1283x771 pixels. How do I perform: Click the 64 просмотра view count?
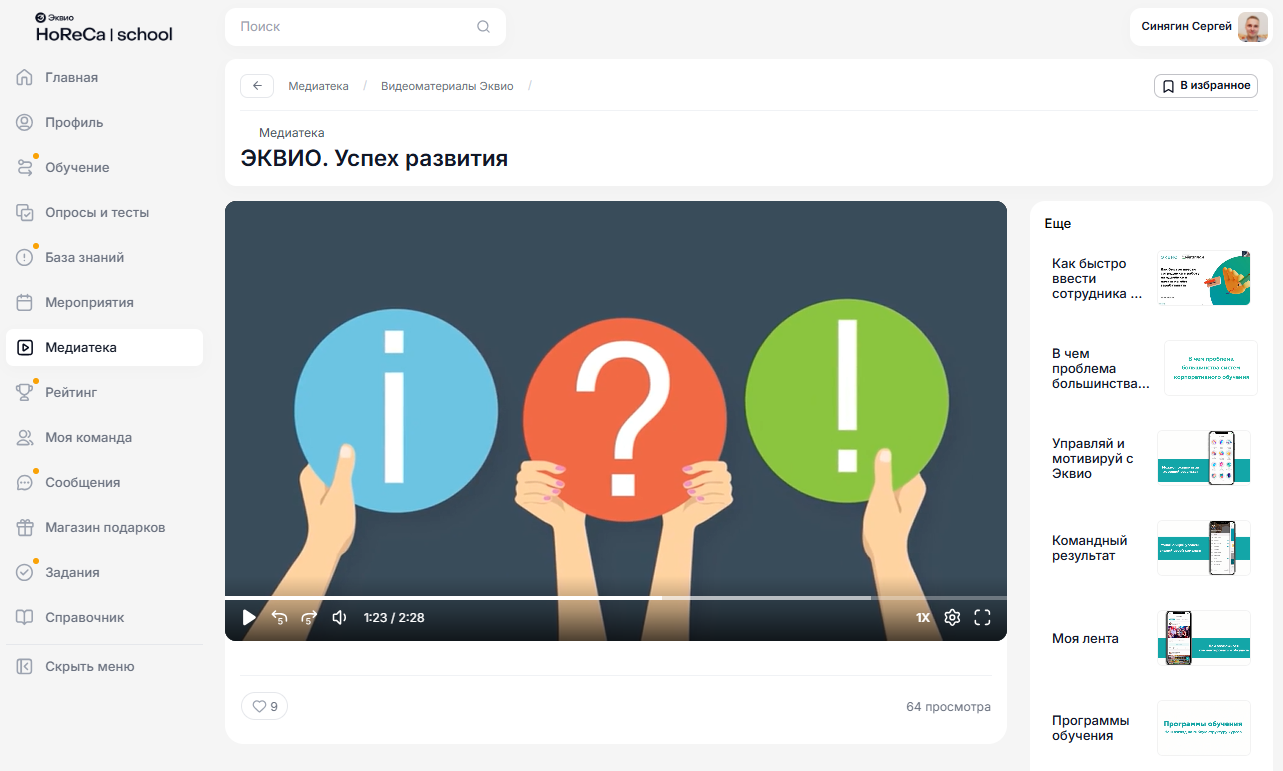(948, 707)
